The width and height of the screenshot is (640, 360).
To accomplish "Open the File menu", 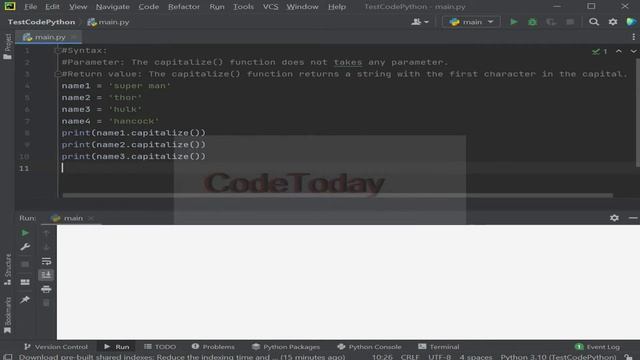I will [31, 7].
